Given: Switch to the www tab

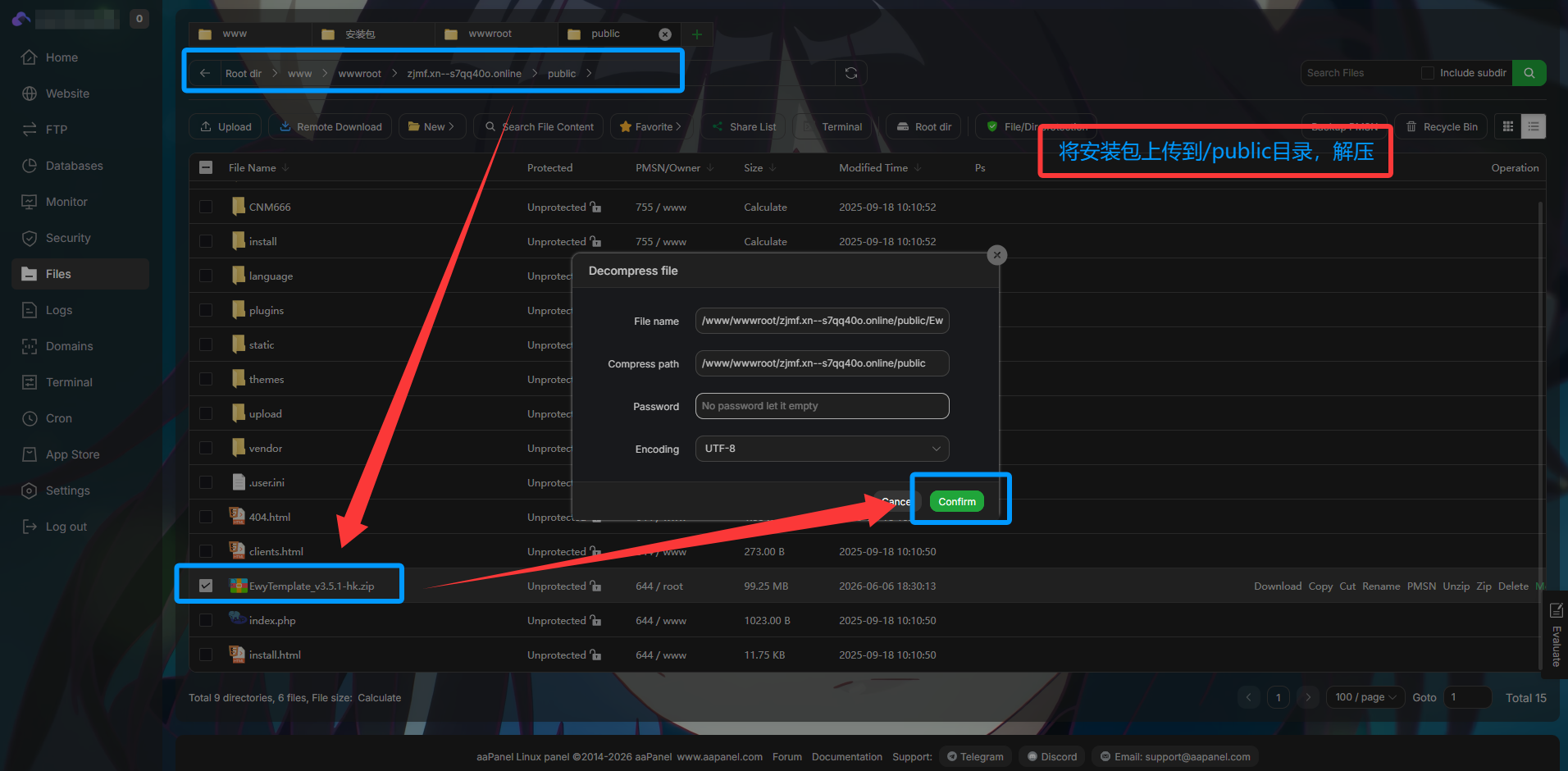Looking at the screenshot, I should pyautogui.click(x=250, y=34).
